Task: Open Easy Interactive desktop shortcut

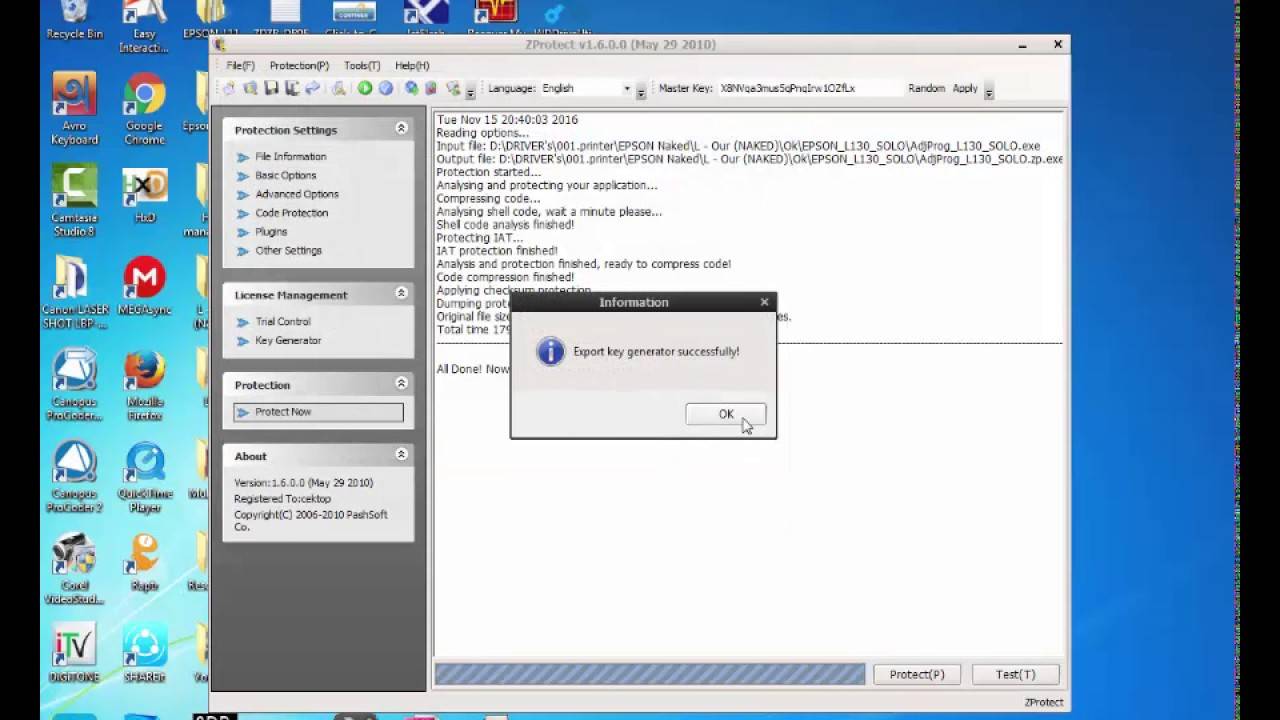Action: (x=145, y=27)
